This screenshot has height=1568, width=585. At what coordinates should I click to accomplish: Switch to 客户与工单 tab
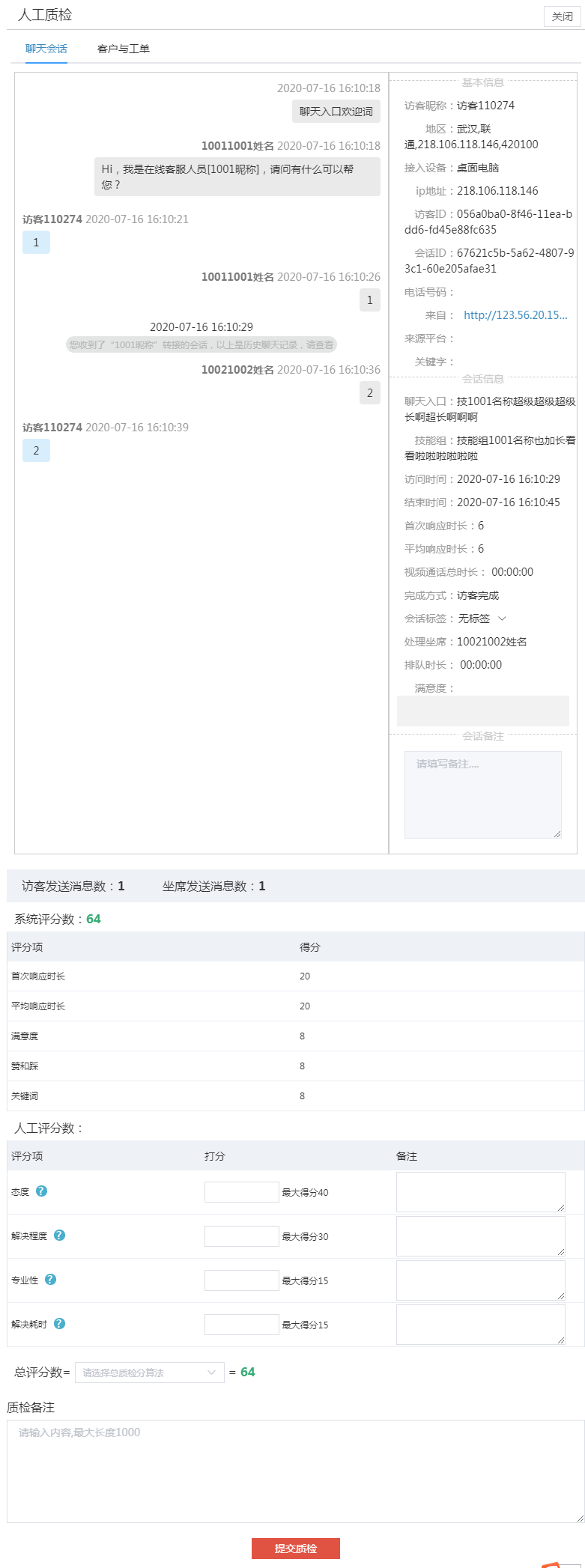pos(124,49)
